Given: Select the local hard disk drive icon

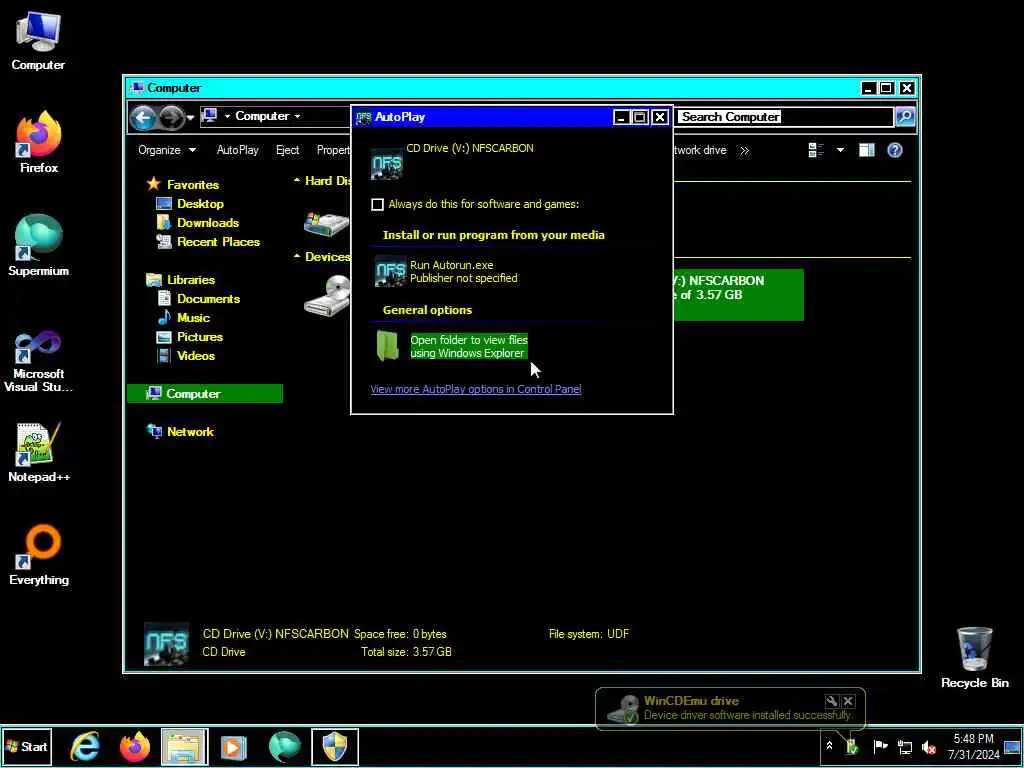Looking at the screenshot, I should click(326, 223).
